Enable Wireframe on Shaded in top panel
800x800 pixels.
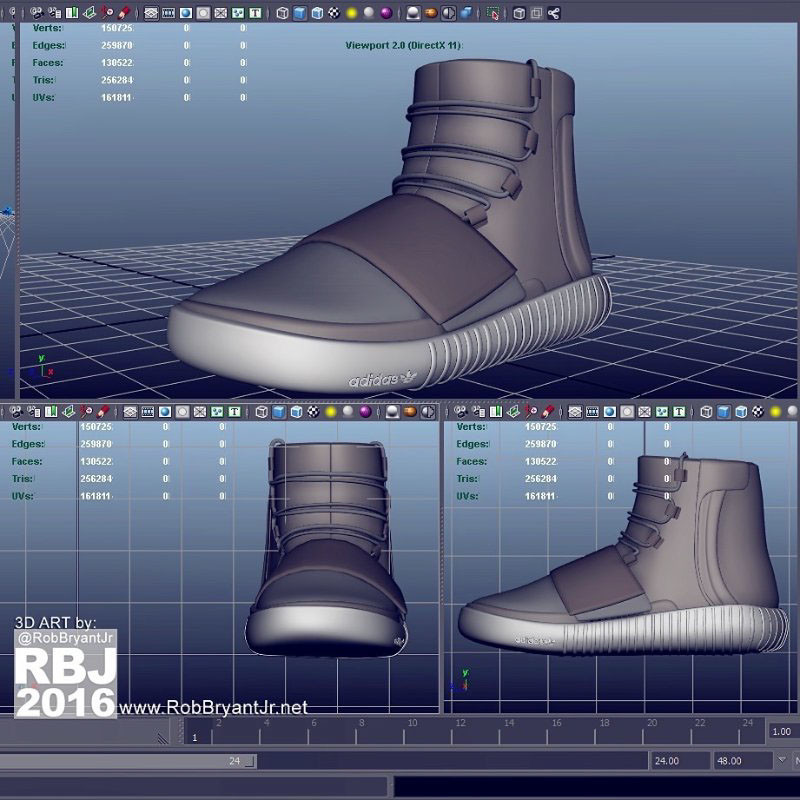point(317,13)
